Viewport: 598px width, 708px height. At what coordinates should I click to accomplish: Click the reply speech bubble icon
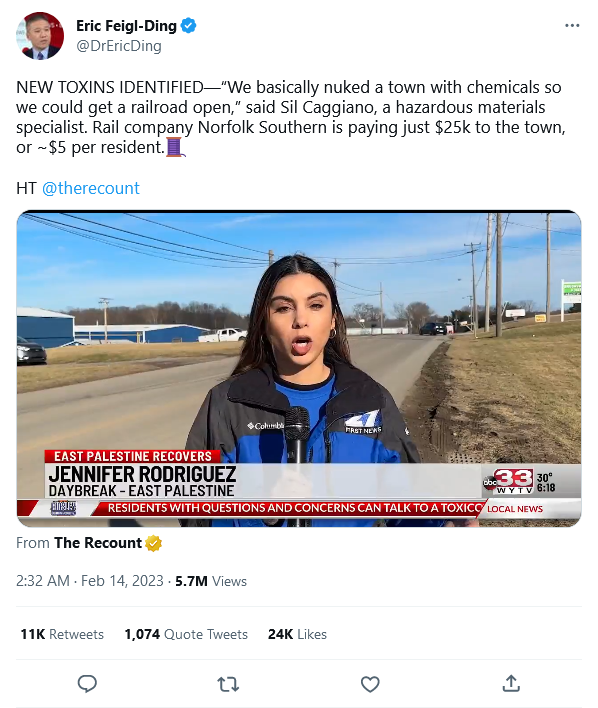(x=87, y=684)
